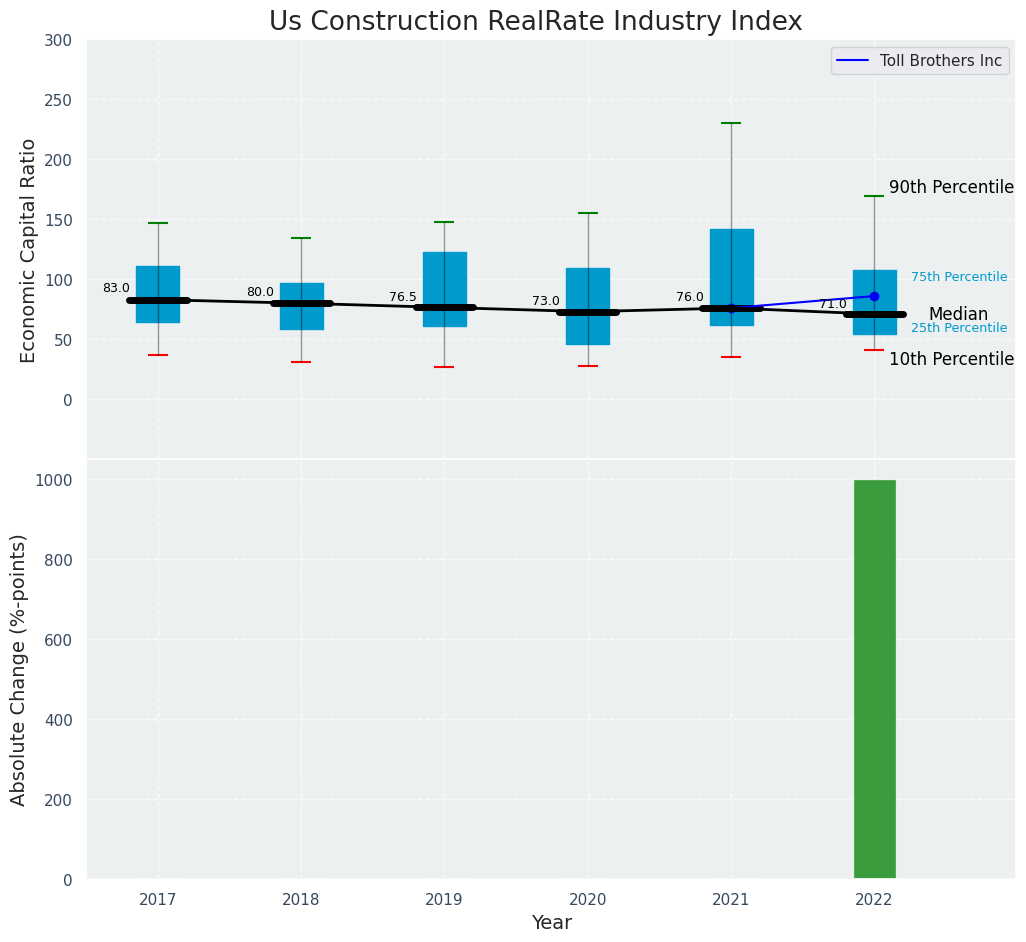Screen dimensions: 1026x942
Task: Click the Economic Capital Ratio axis label
Action: [29, 250]
